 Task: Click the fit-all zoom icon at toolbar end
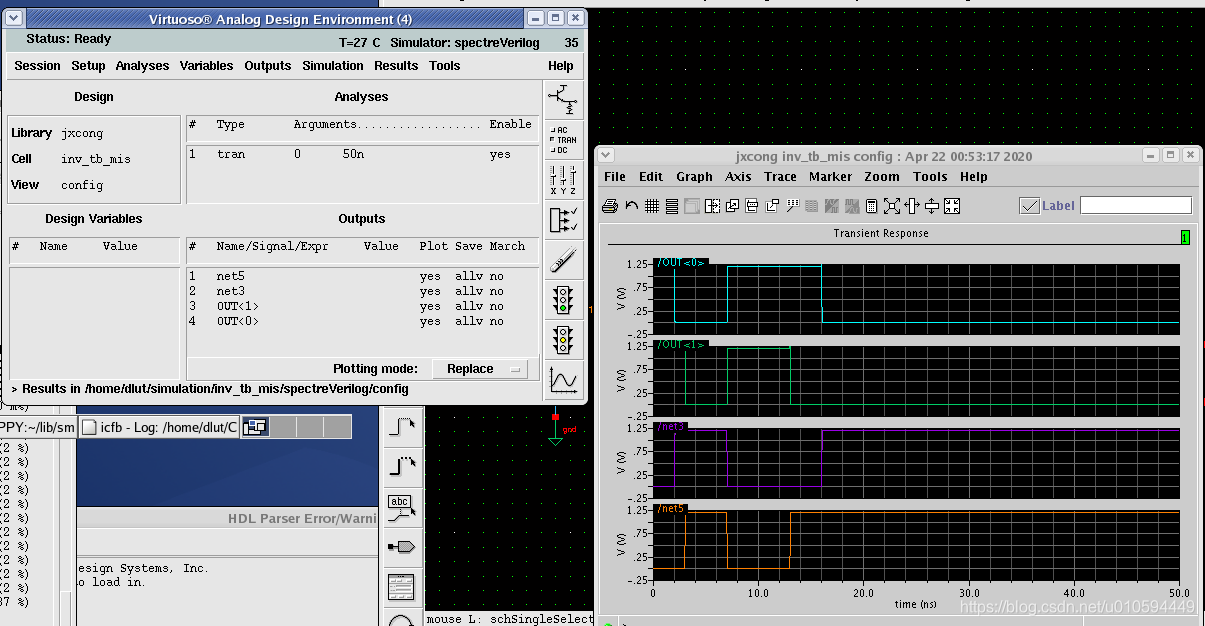tap(952, 206)
